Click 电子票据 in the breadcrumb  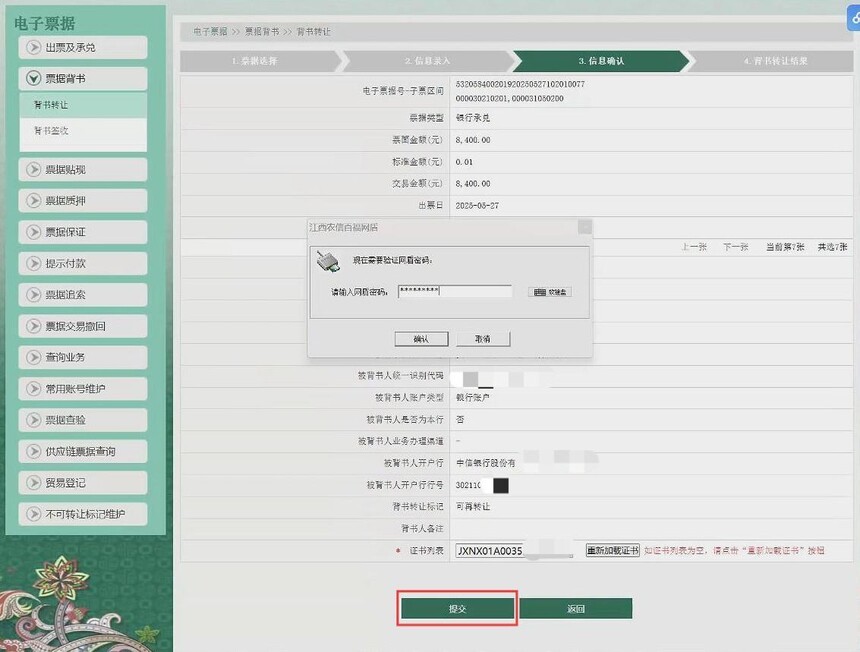tap(210, 31)
